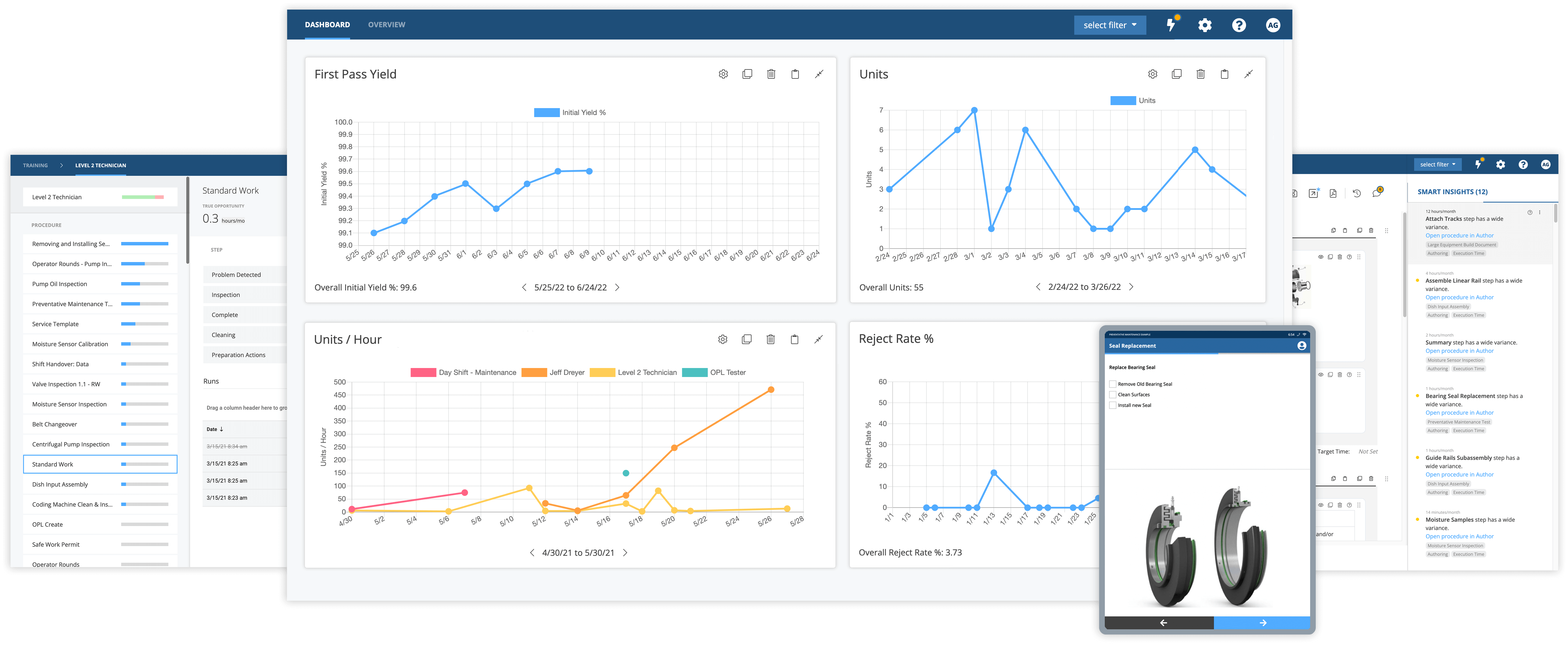Screen dimensions: 1568x645
Task: Open comments bubble icon in right window
Action: coord(1377,193)
